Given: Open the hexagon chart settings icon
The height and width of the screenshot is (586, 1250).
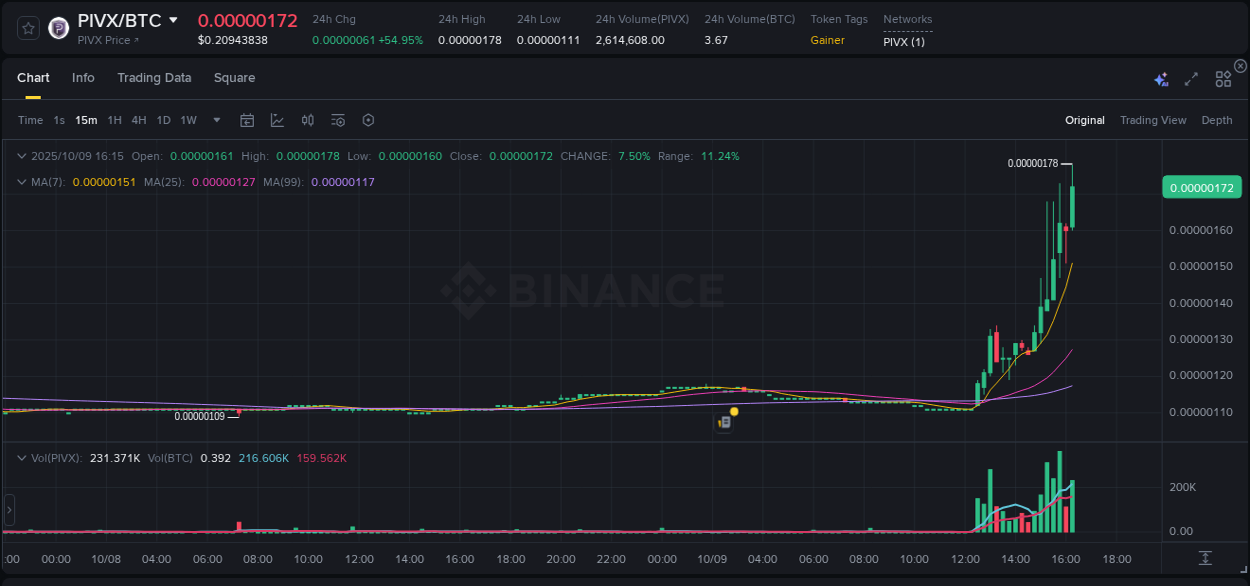Looking at the screenshot, I should 368,120.
